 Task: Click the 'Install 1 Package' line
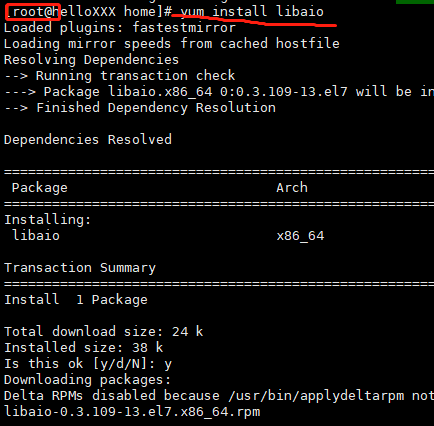coord(76,300)
